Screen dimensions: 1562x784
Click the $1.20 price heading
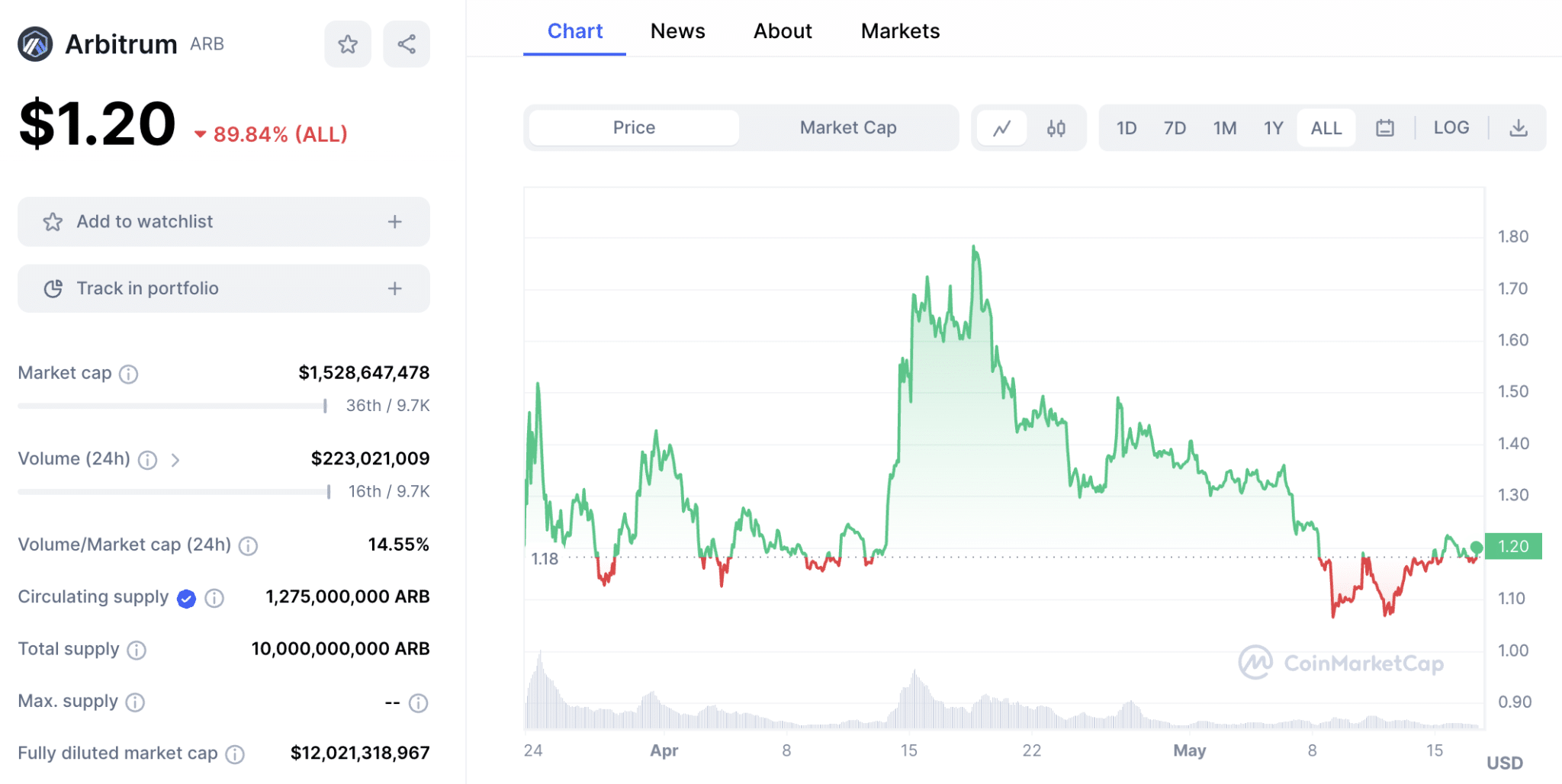point(98,124)
